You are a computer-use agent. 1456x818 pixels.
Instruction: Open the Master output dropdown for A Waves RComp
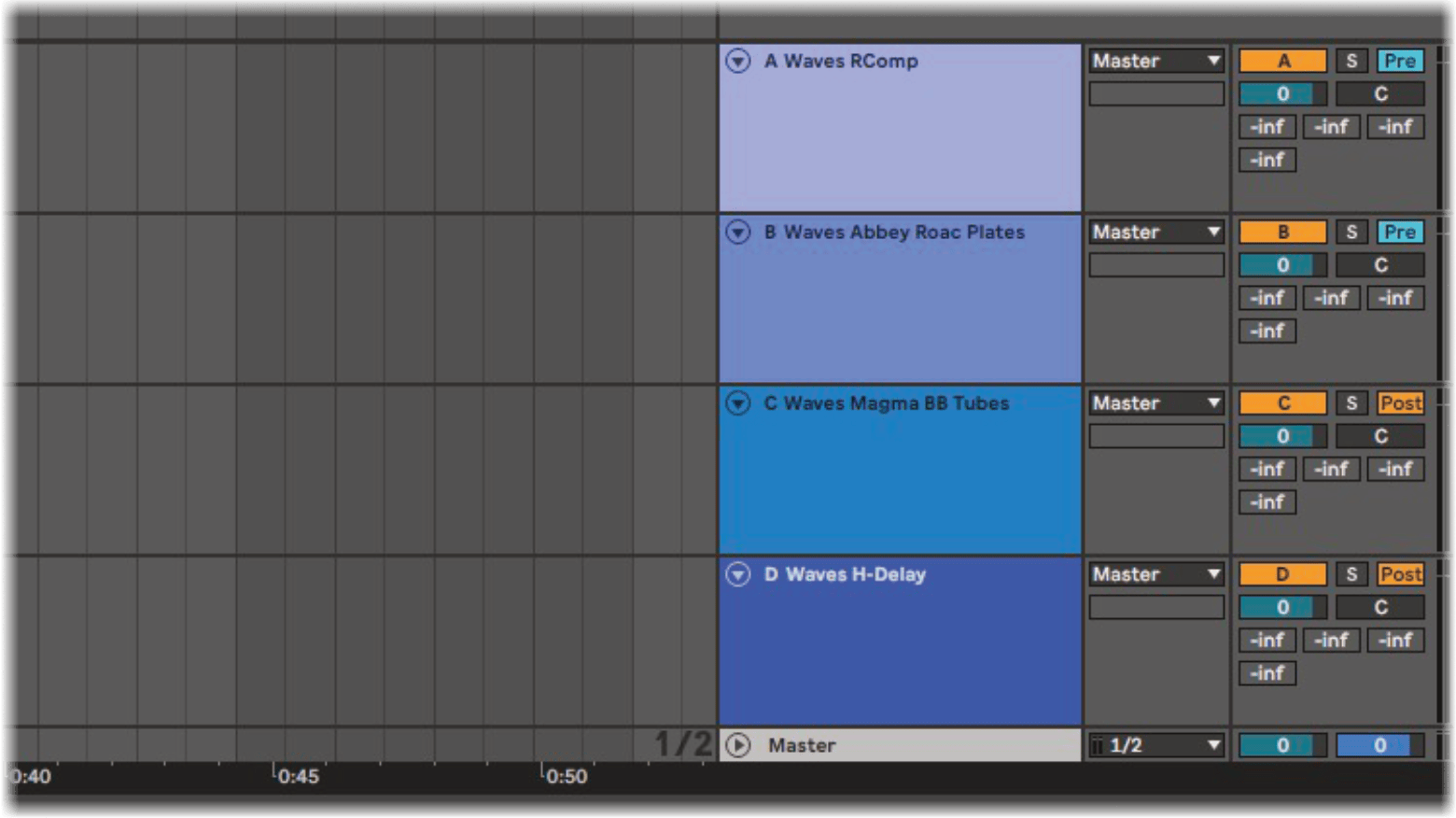1156,61
